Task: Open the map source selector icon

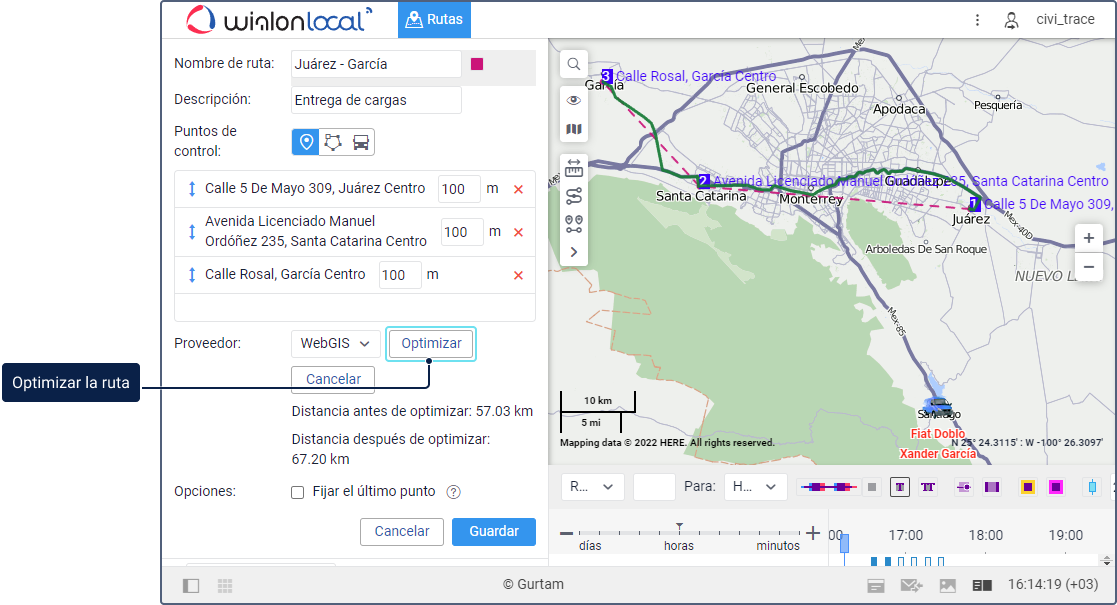Action: [573, 129]
